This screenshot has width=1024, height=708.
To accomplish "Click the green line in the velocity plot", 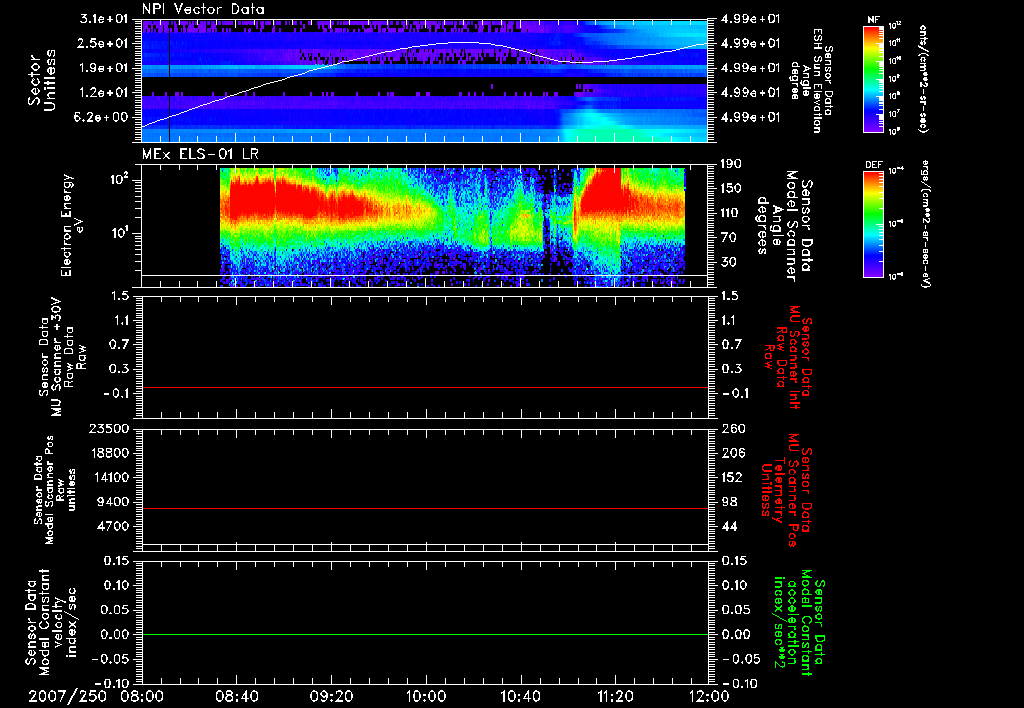I will point(425,634).
